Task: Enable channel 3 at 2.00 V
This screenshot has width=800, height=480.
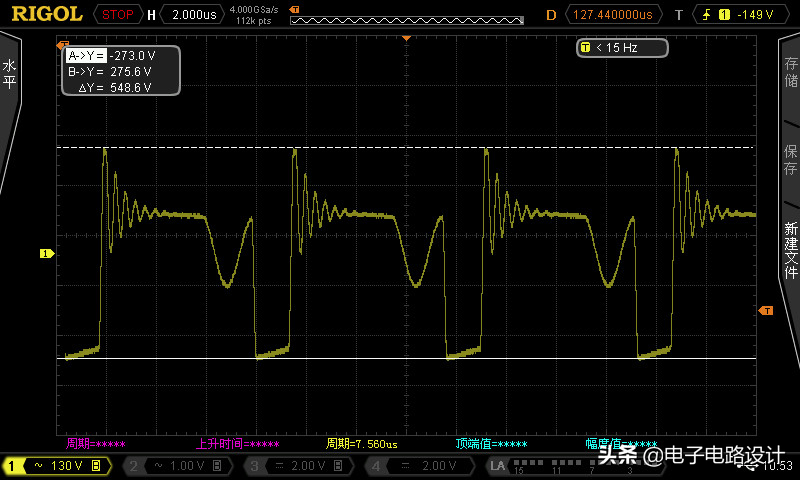Action: click(297, 466)
